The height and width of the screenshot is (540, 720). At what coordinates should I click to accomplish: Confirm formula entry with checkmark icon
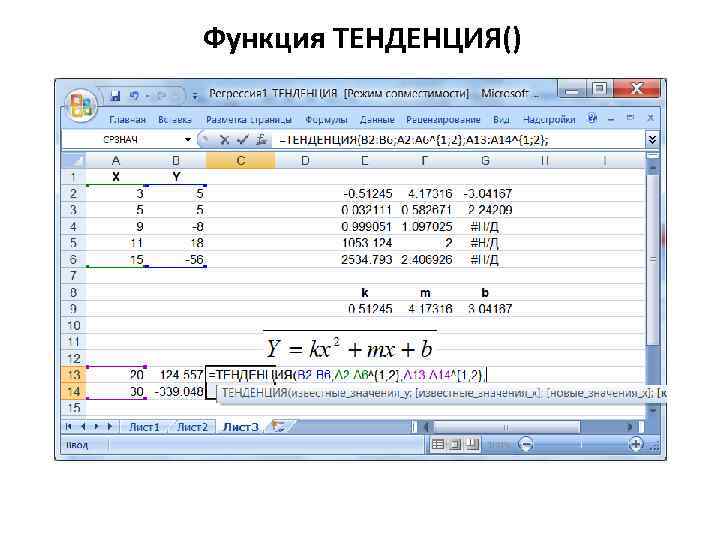pyautogui.click(x=242, y=140)
